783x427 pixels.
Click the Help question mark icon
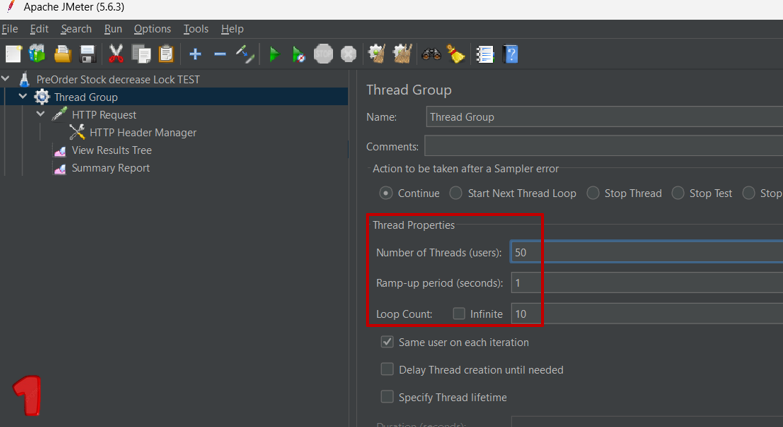coord(511,54)
